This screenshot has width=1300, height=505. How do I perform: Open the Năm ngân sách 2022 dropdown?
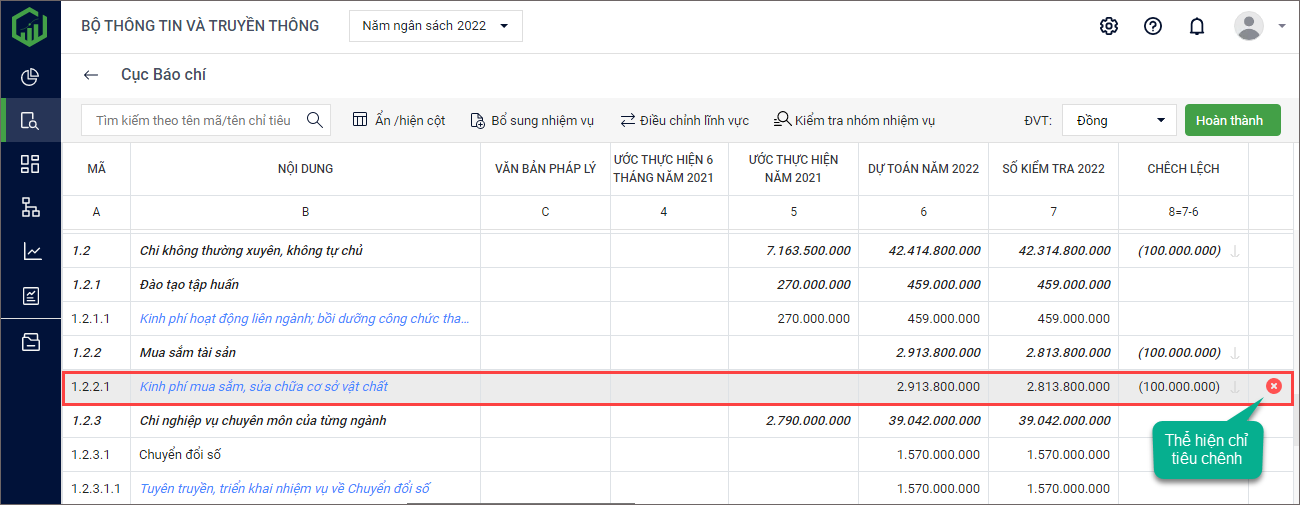(435, 26)
